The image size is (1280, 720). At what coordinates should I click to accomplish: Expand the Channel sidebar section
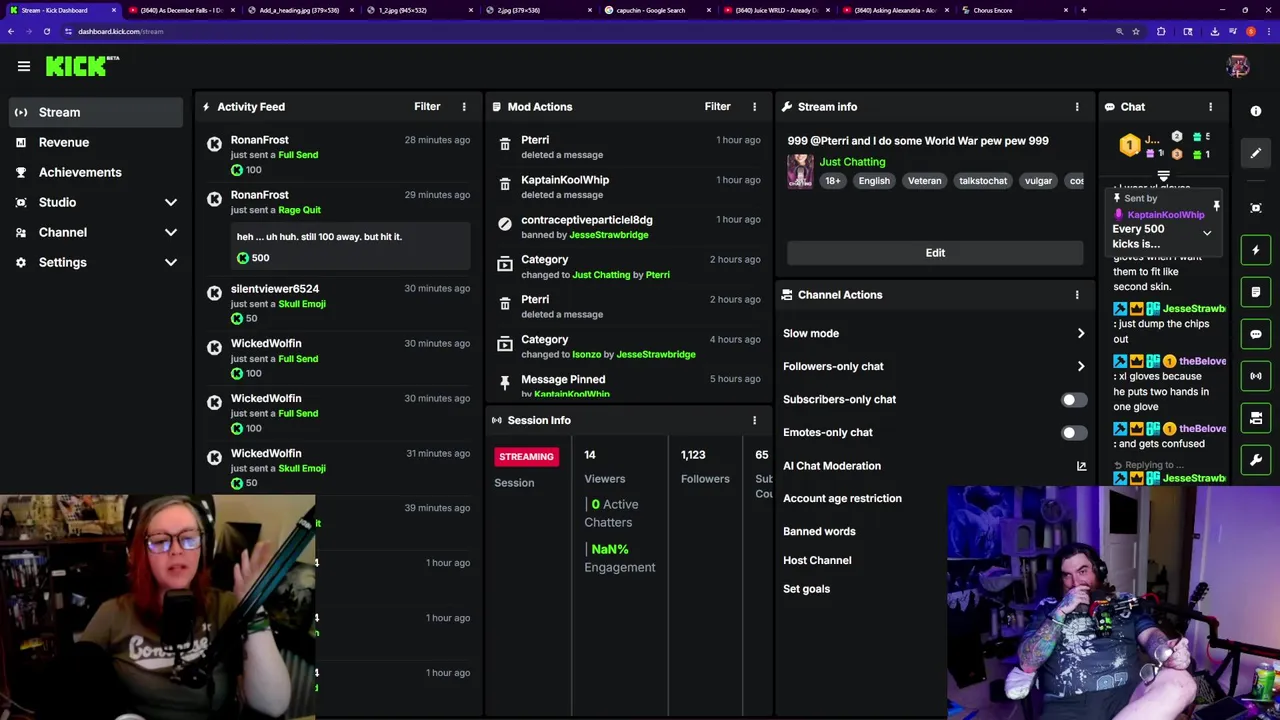pos(171,232)
